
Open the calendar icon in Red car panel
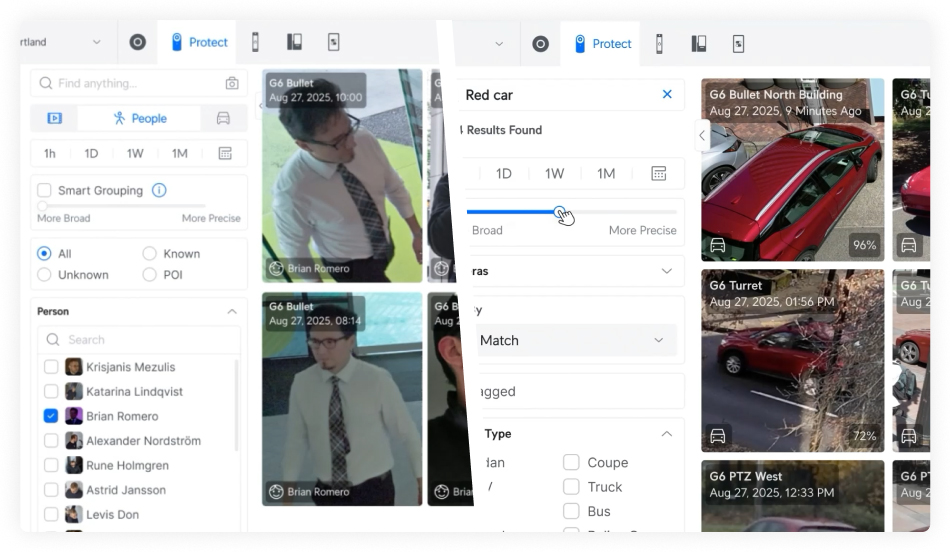[x=658, y=174]
